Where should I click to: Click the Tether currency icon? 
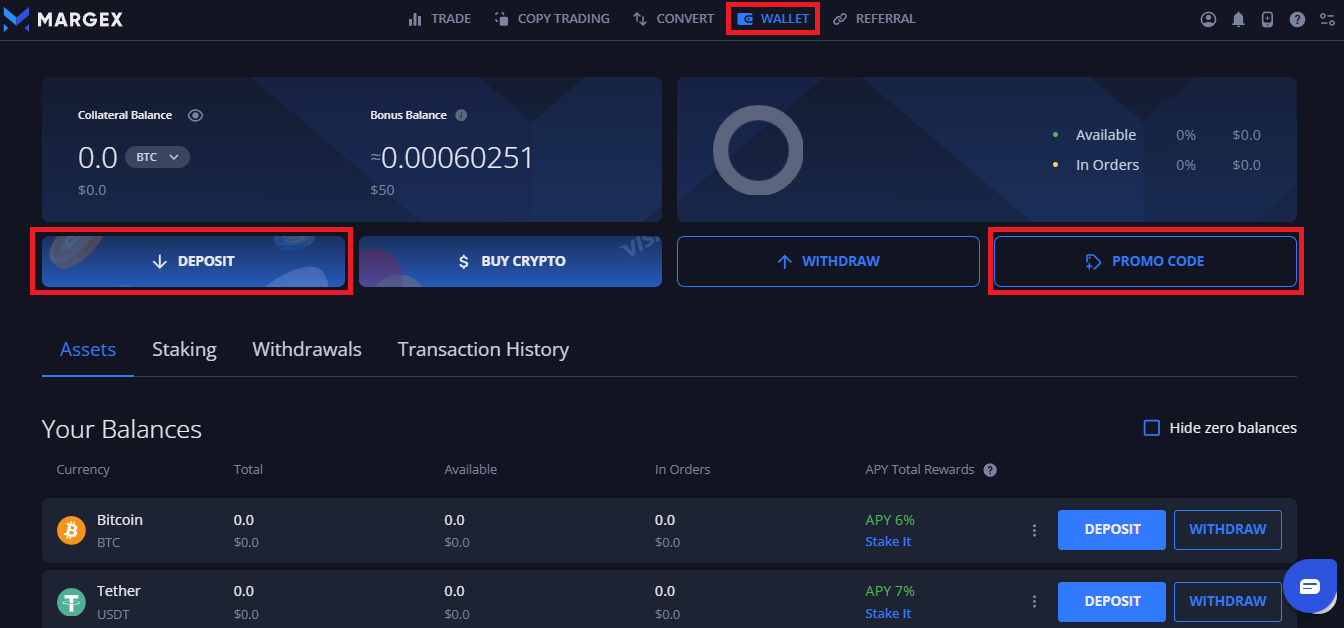tap(70, 601)
